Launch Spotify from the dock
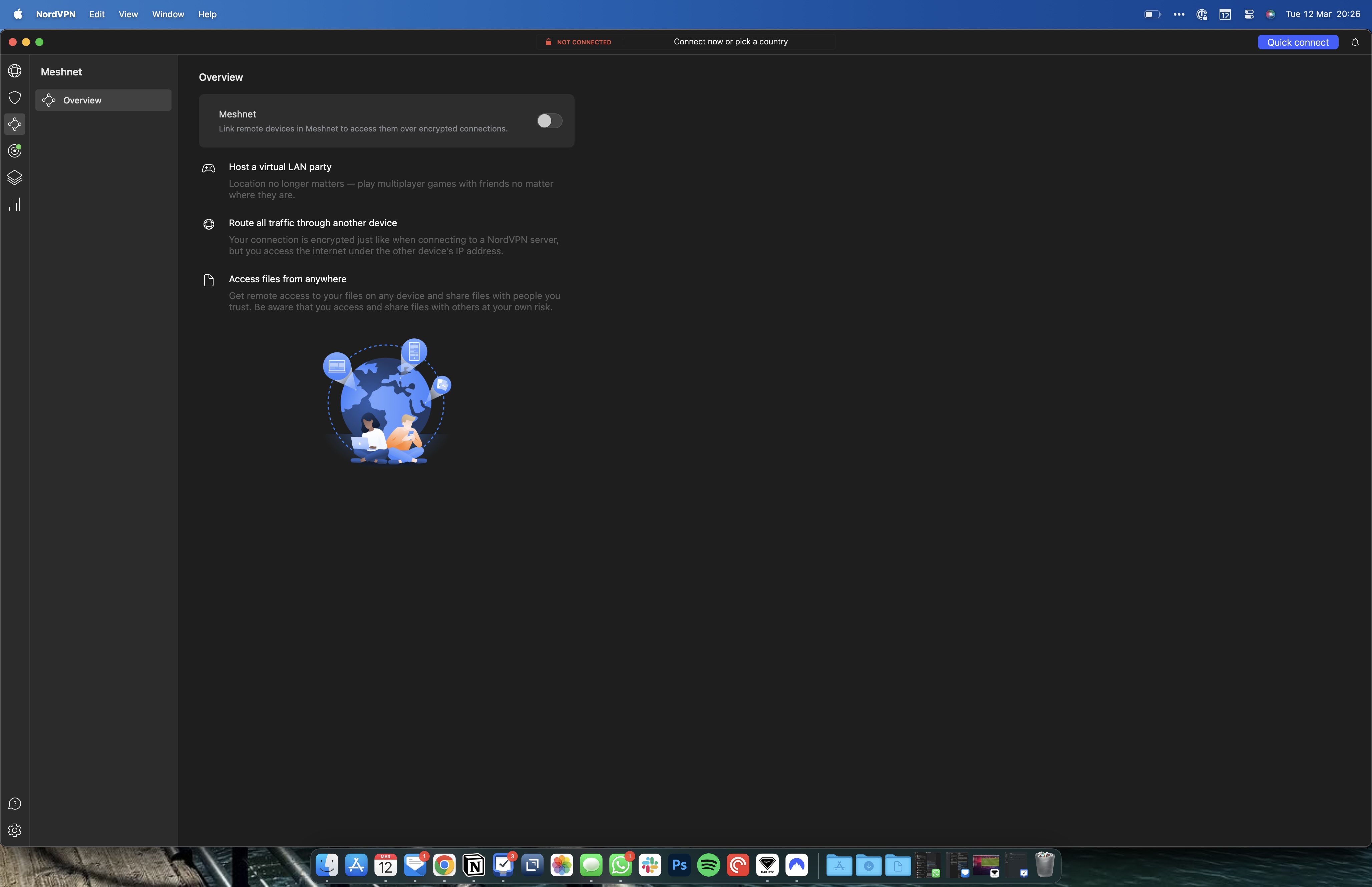The height and width of the screenshot is (887, 1372). (708, 865)
